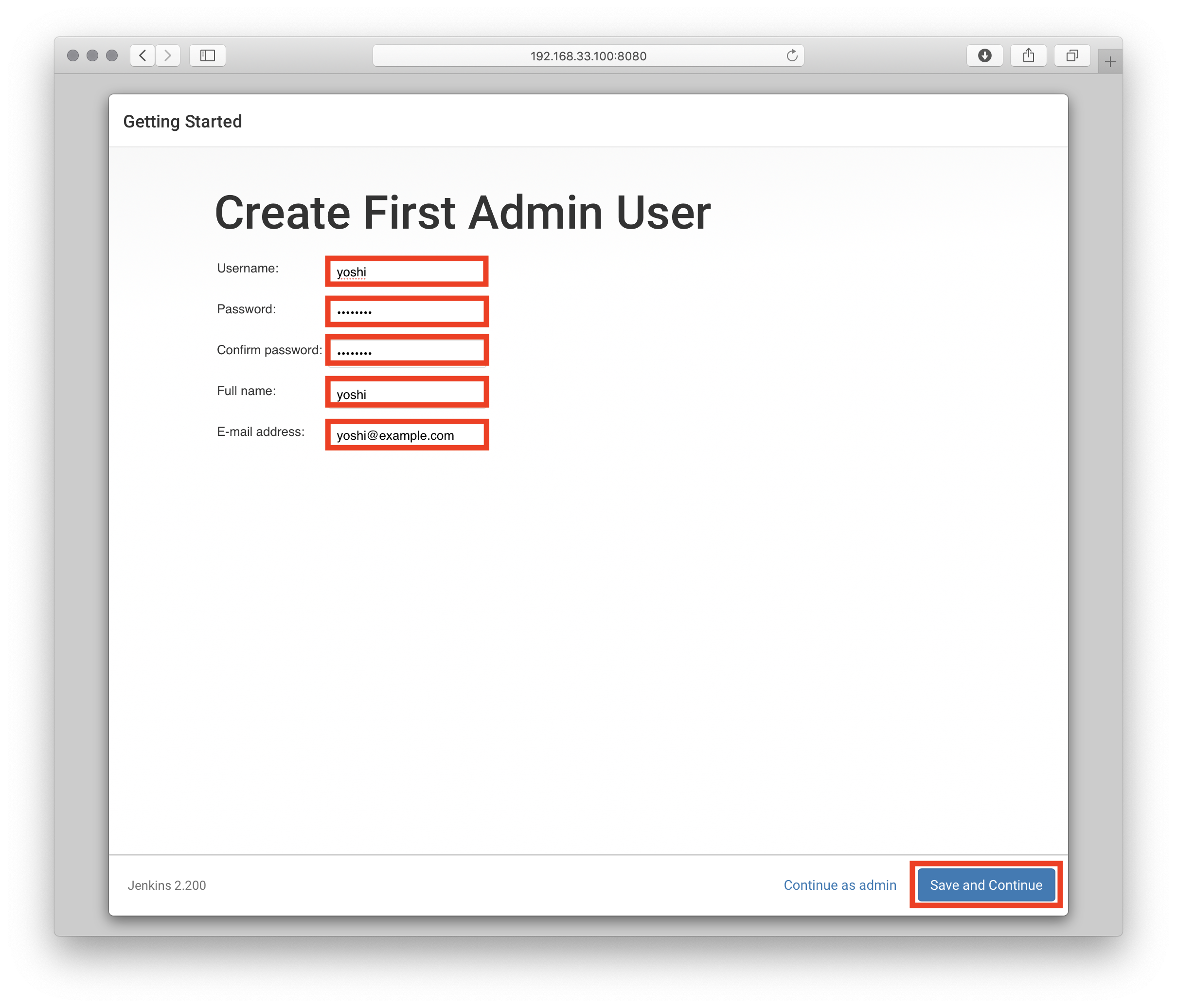Click the Safari window zoom button
Screen dimensions: 1177x1008
pyautogui.click(x=112, y=55)
